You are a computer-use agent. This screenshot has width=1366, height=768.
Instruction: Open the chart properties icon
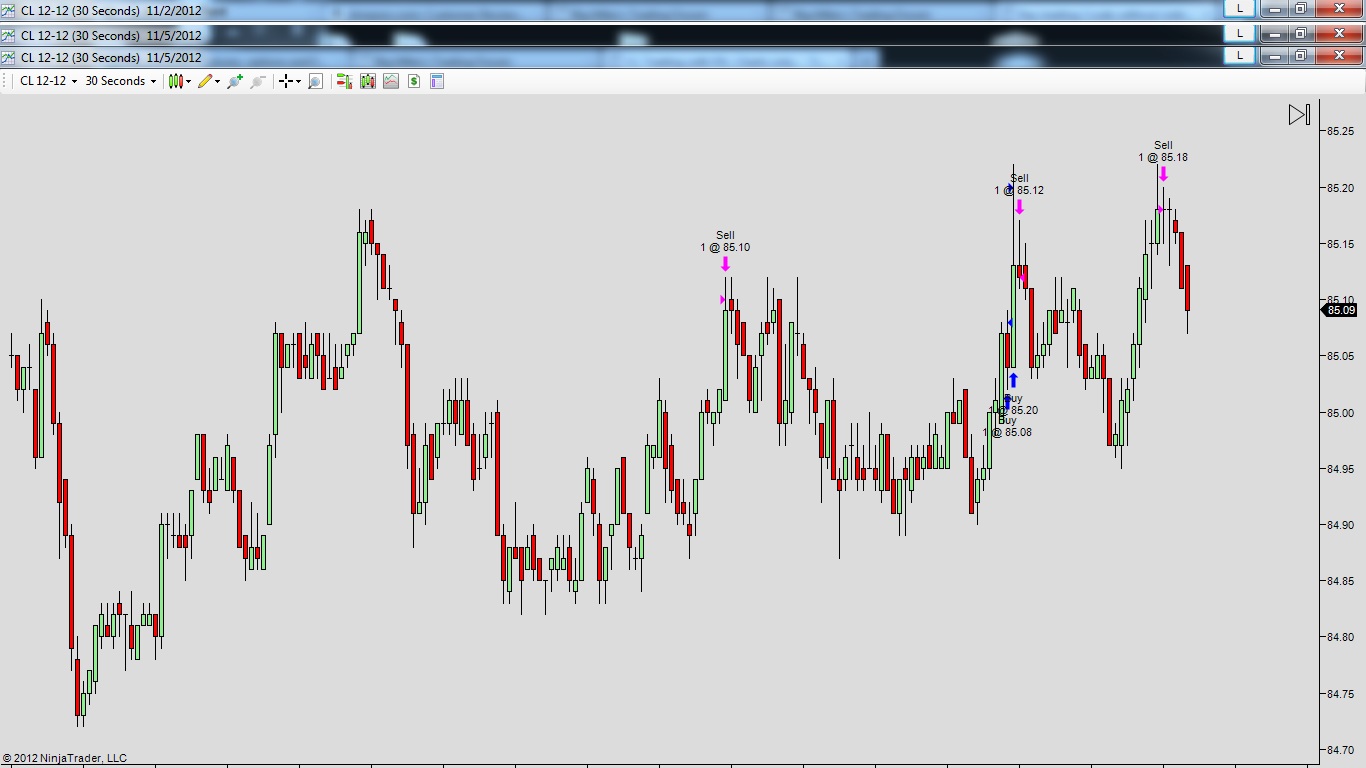click(x=437, y=81)
